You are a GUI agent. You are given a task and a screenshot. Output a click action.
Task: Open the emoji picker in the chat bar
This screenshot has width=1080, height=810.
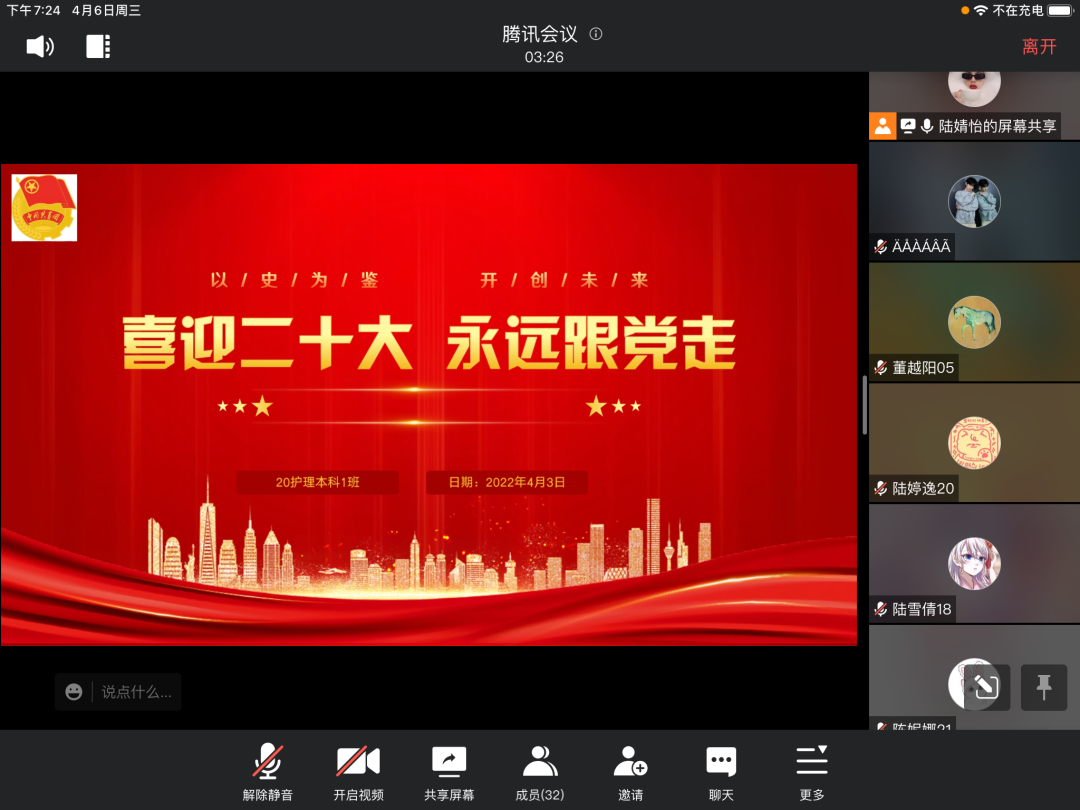(x=75, y=691)
